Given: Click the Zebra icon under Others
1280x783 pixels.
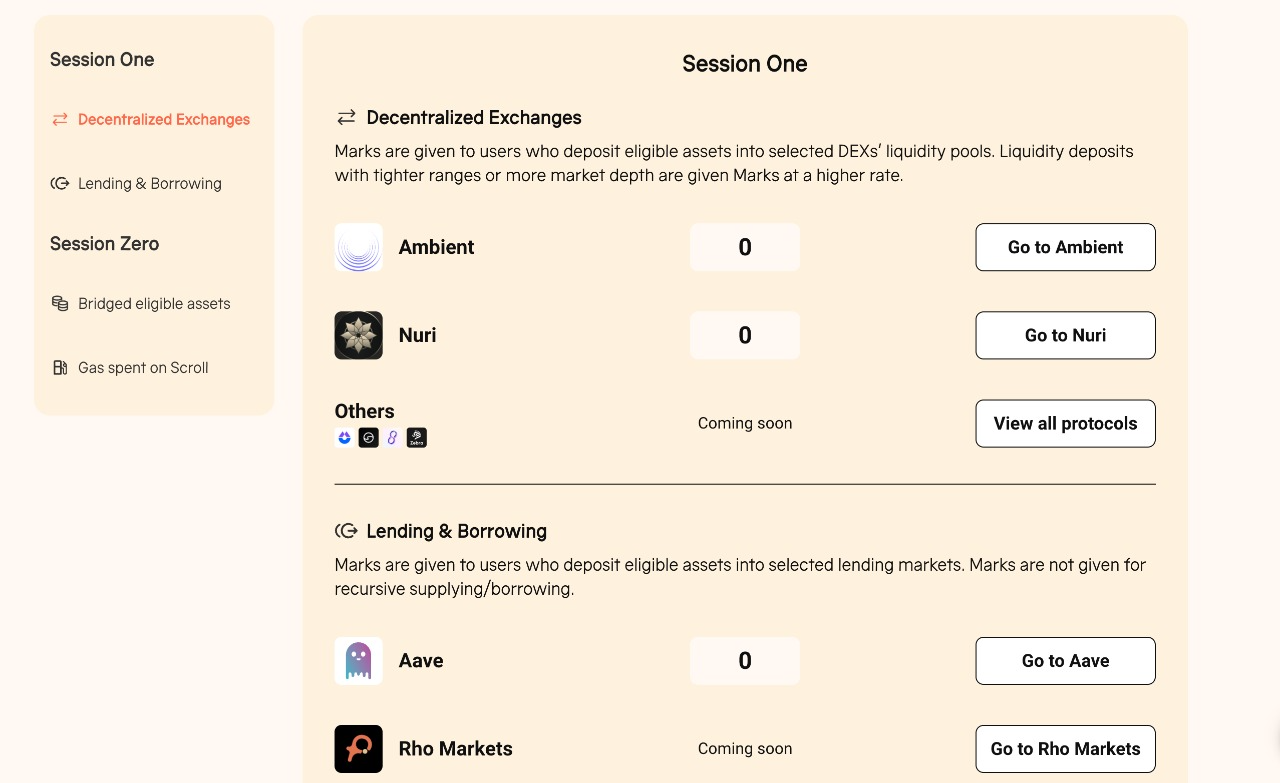Looking at the screenshot, I should point(417,437).
